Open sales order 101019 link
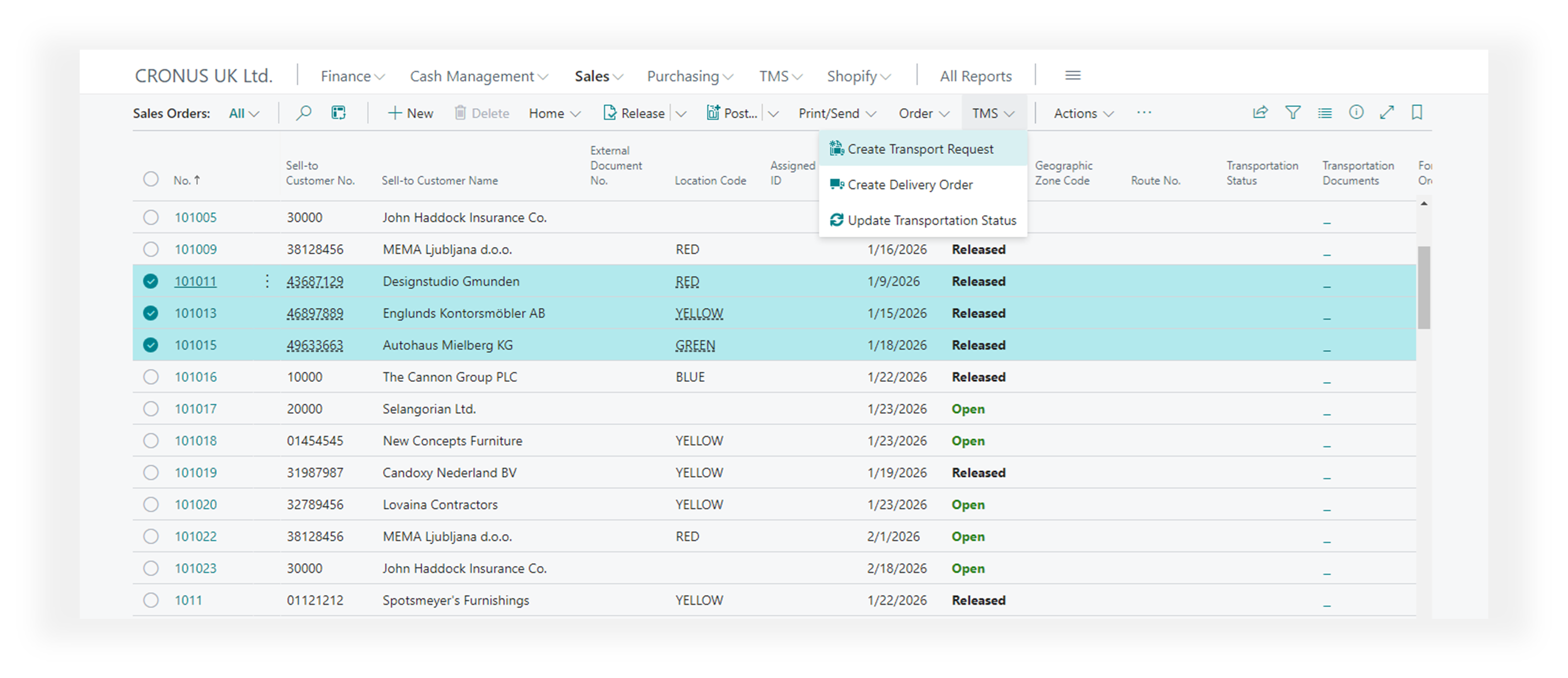The height and width of the screenshot is (678, 1568). click(196, 473)
